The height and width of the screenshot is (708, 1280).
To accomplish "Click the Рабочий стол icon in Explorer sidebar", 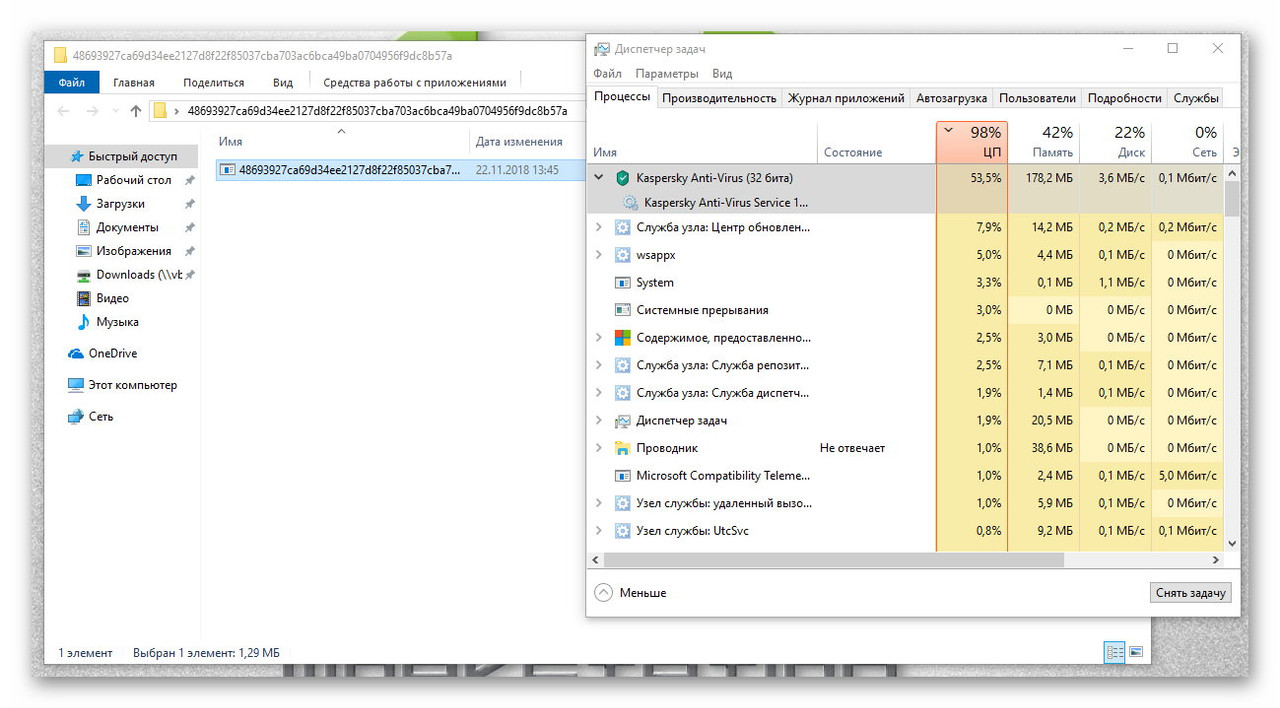I will [x=84, y=180].
